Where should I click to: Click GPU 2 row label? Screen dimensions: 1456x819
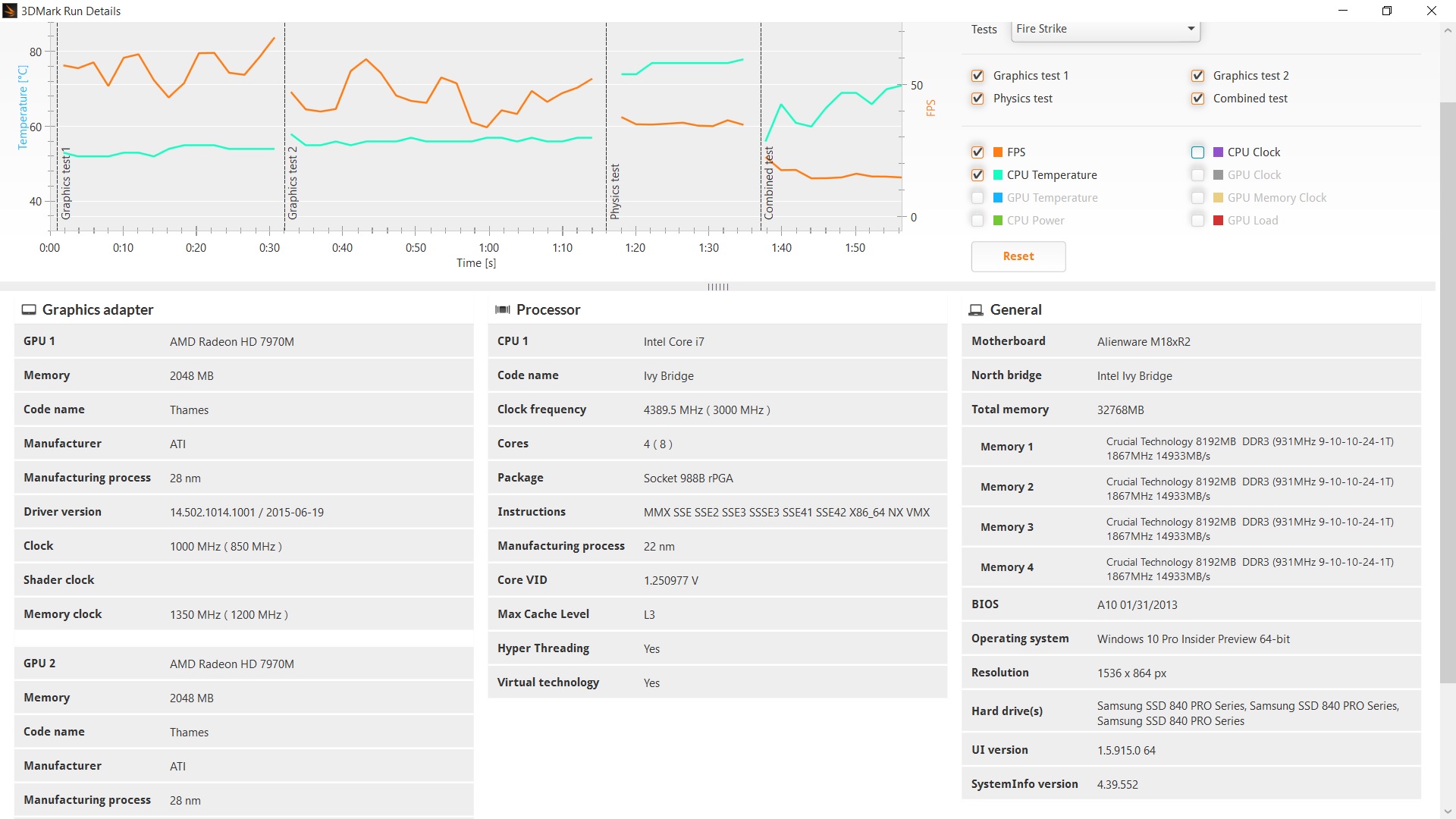coord(39,664)
